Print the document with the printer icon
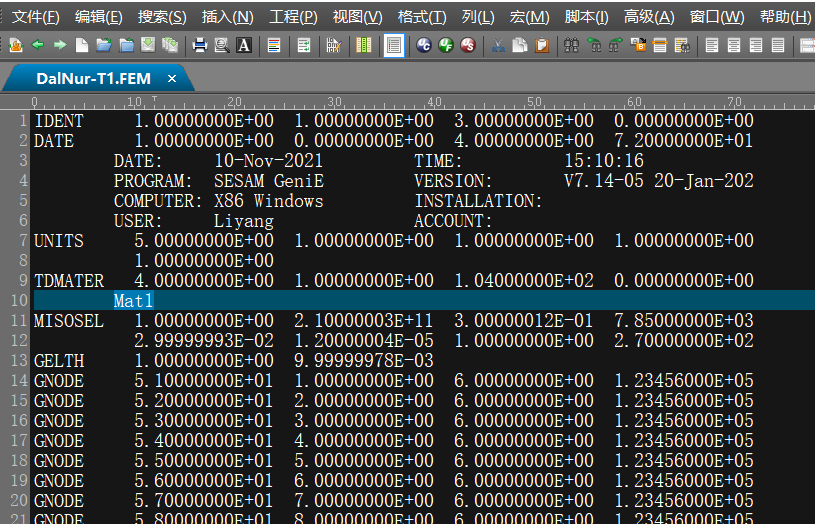 [x=200, y=46]
